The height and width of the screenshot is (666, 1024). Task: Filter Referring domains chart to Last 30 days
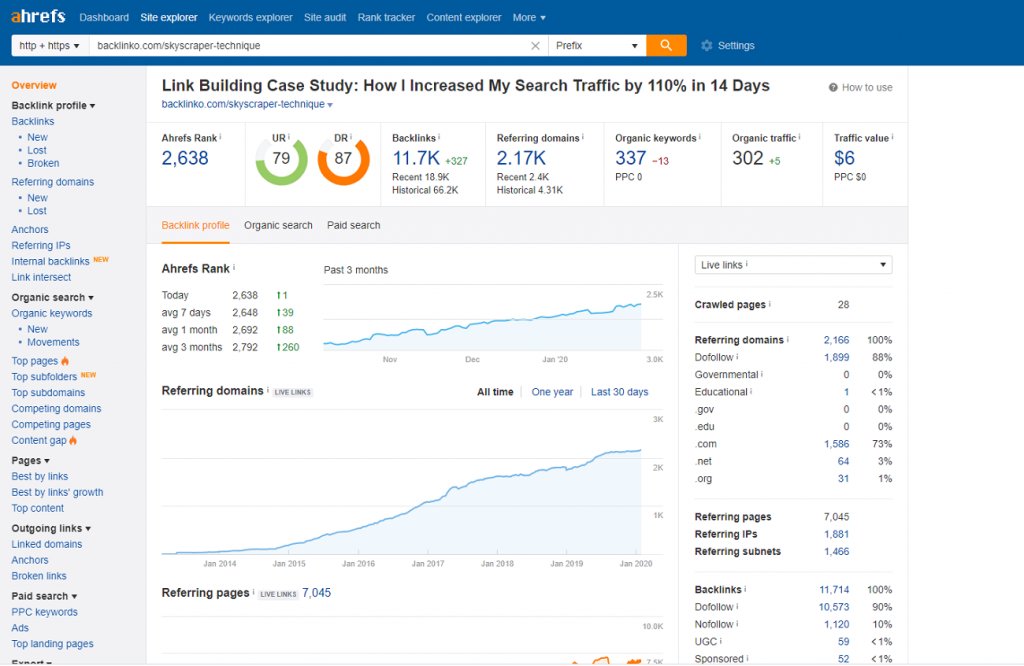click(619, 392)
